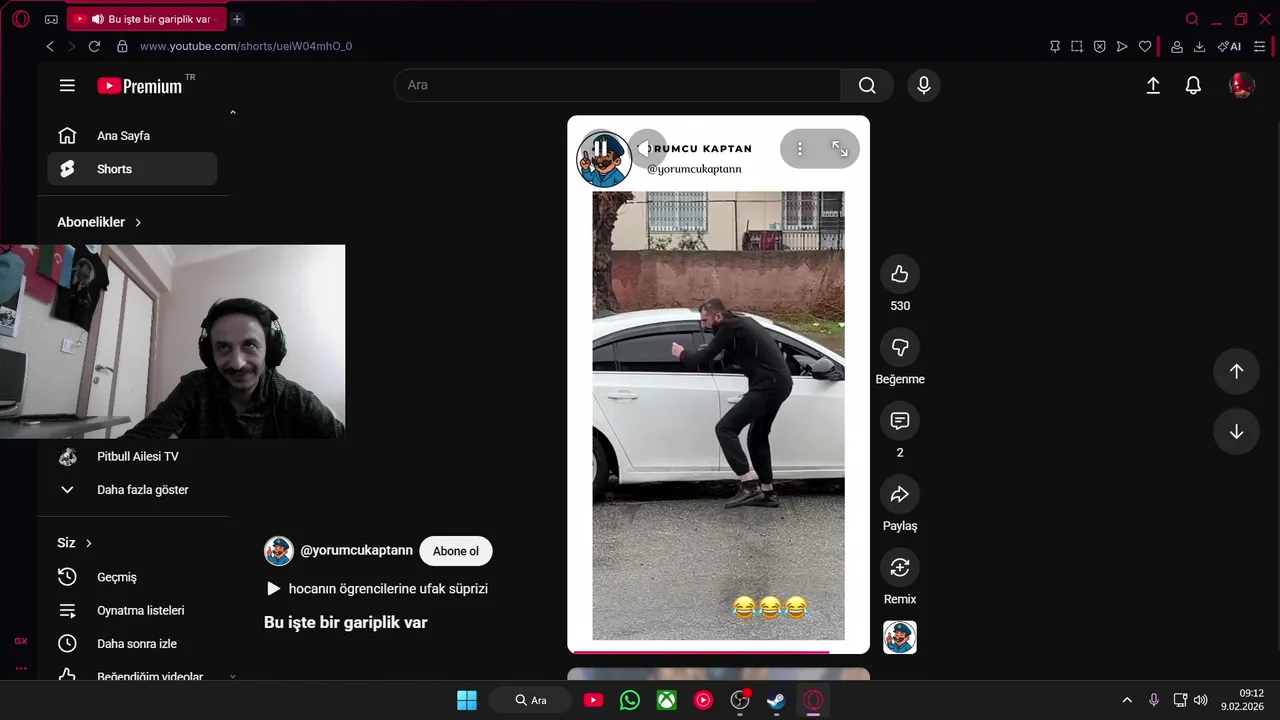Open the yorumcukaptann channel avatar

tap(278, 551)
